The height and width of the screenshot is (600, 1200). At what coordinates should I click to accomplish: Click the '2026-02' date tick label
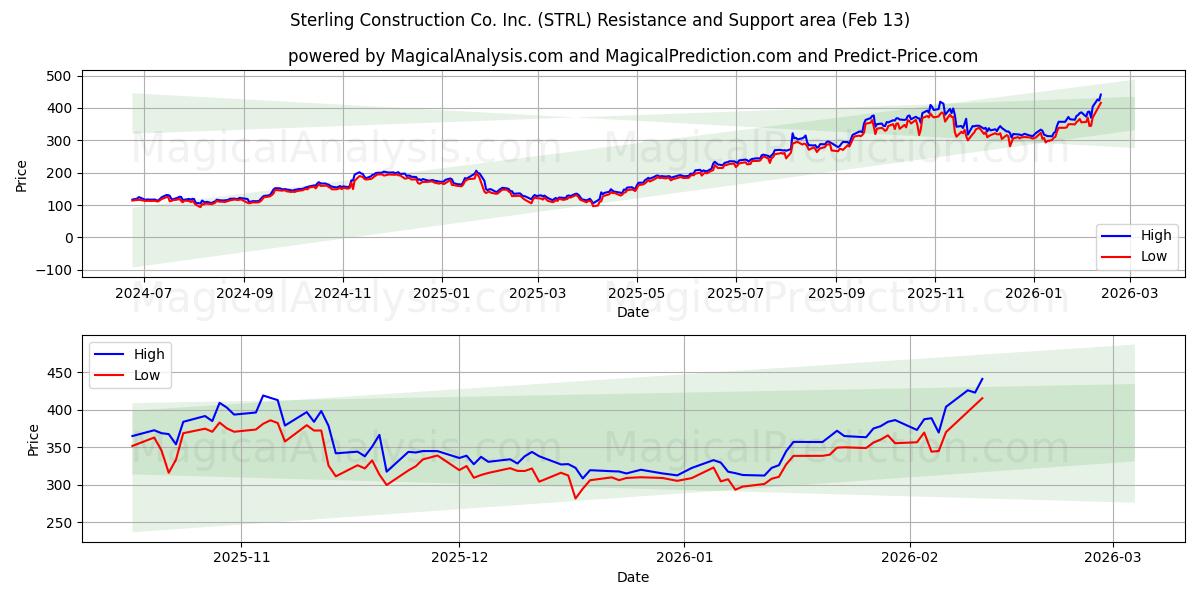click(910, 559)
